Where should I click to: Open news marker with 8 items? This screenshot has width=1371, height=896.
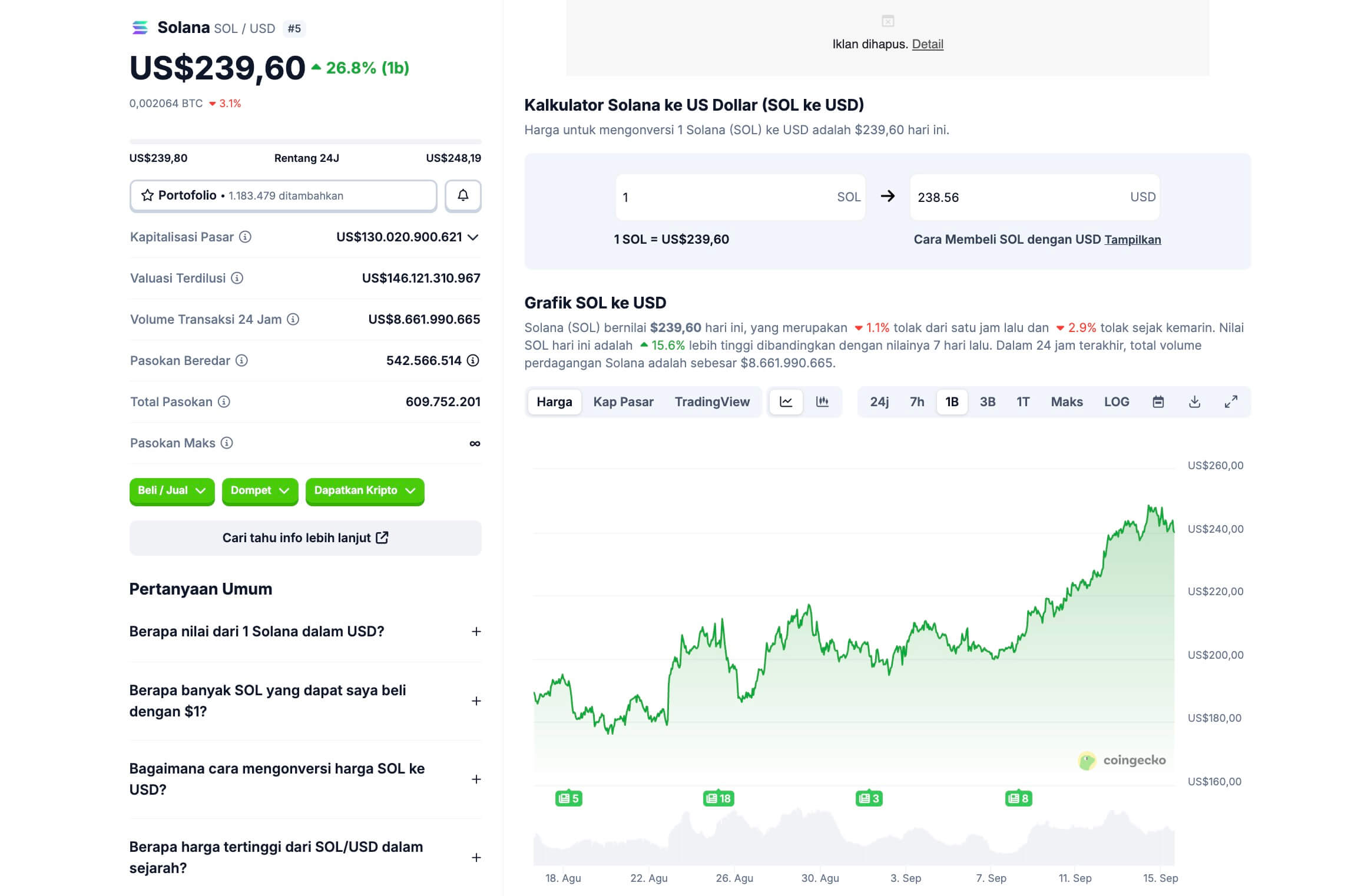coord(1019,798)
